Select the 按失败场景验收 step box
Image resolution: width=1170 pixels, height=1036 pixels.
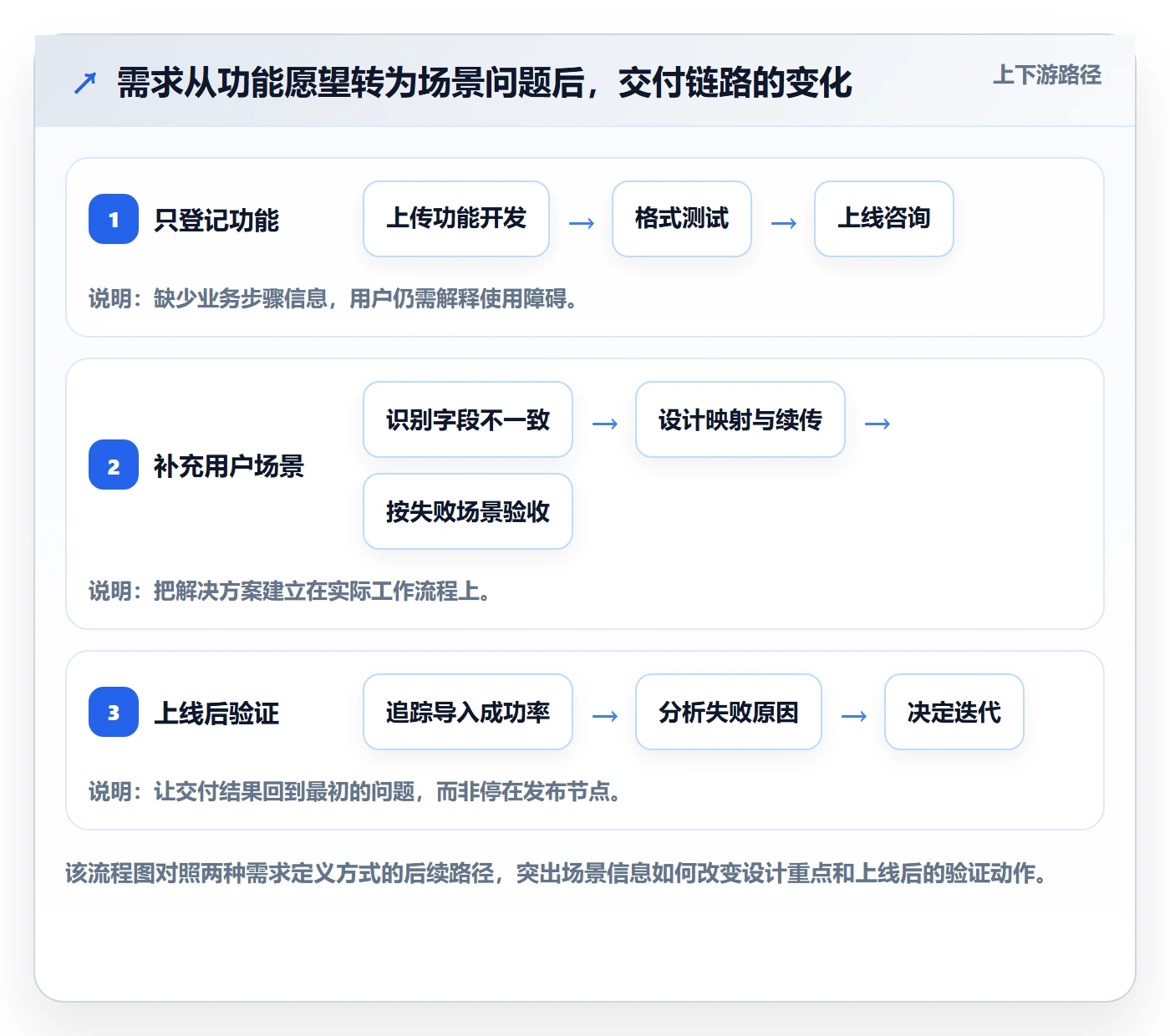[468, 511]
